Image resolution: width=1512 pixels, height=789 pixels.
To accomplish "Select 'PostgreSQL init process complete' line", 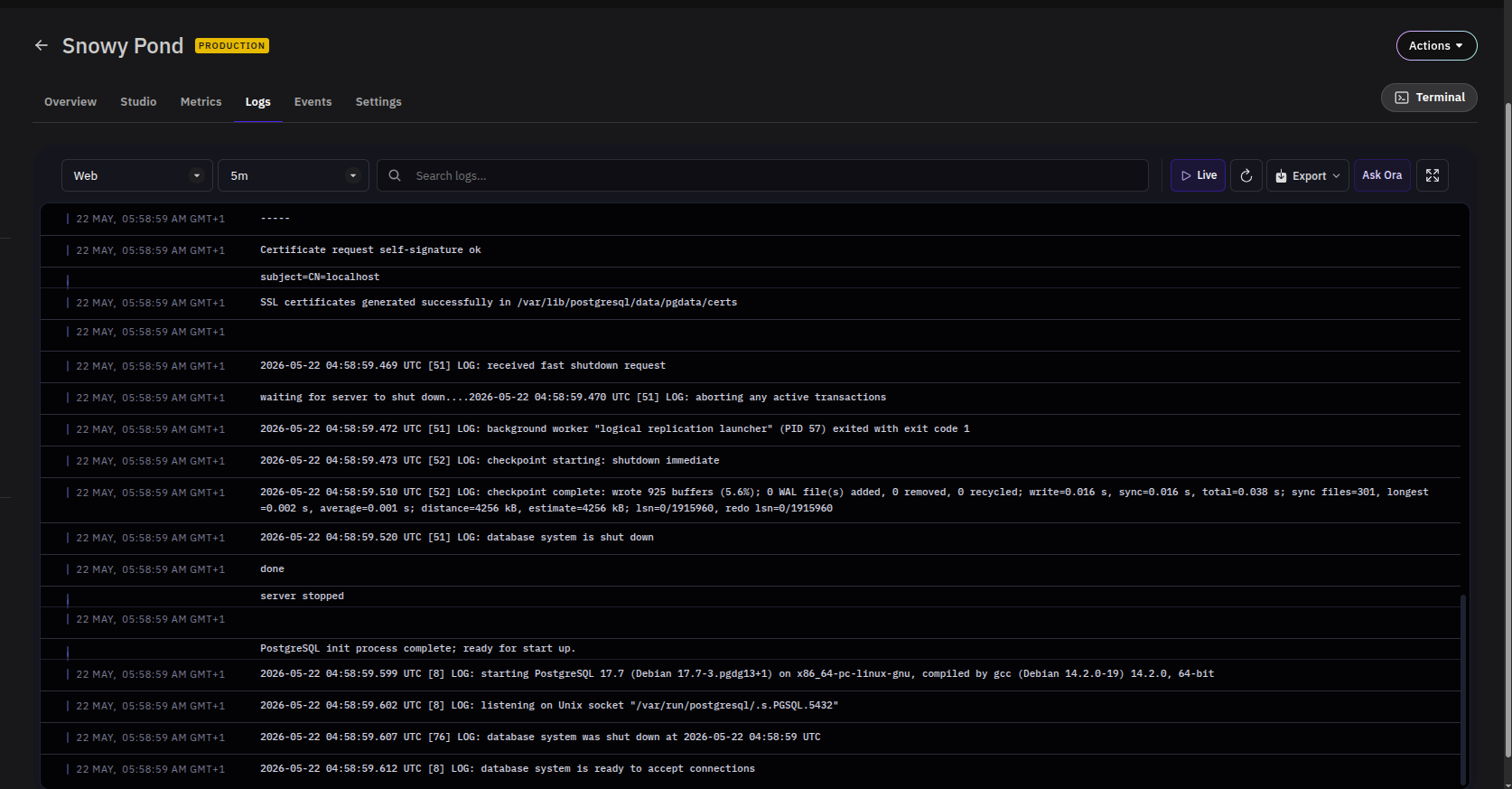I will pyautogui.click(x=751, y=649).
